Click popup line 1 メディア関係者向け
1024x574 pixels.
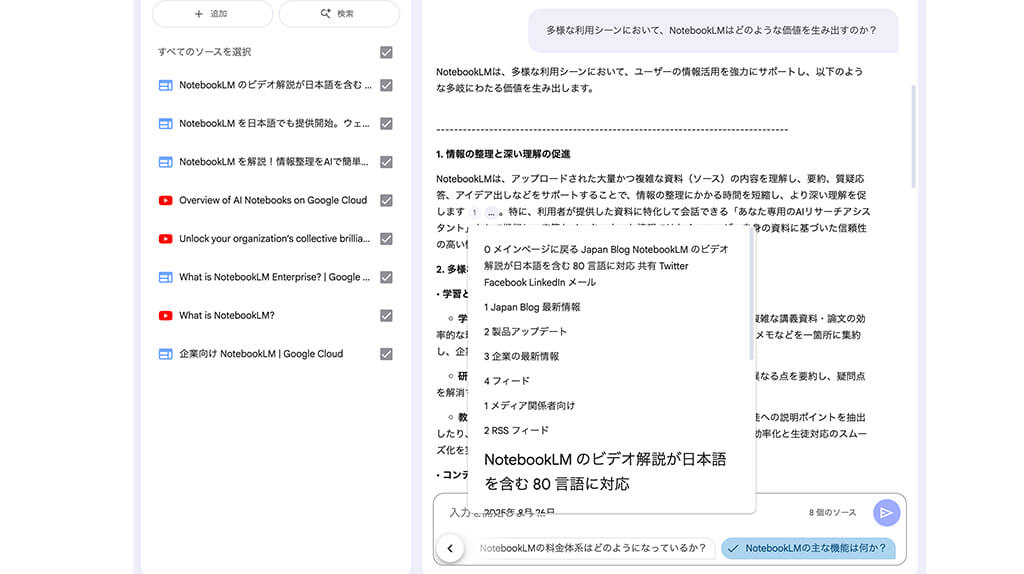pos(529,406)
